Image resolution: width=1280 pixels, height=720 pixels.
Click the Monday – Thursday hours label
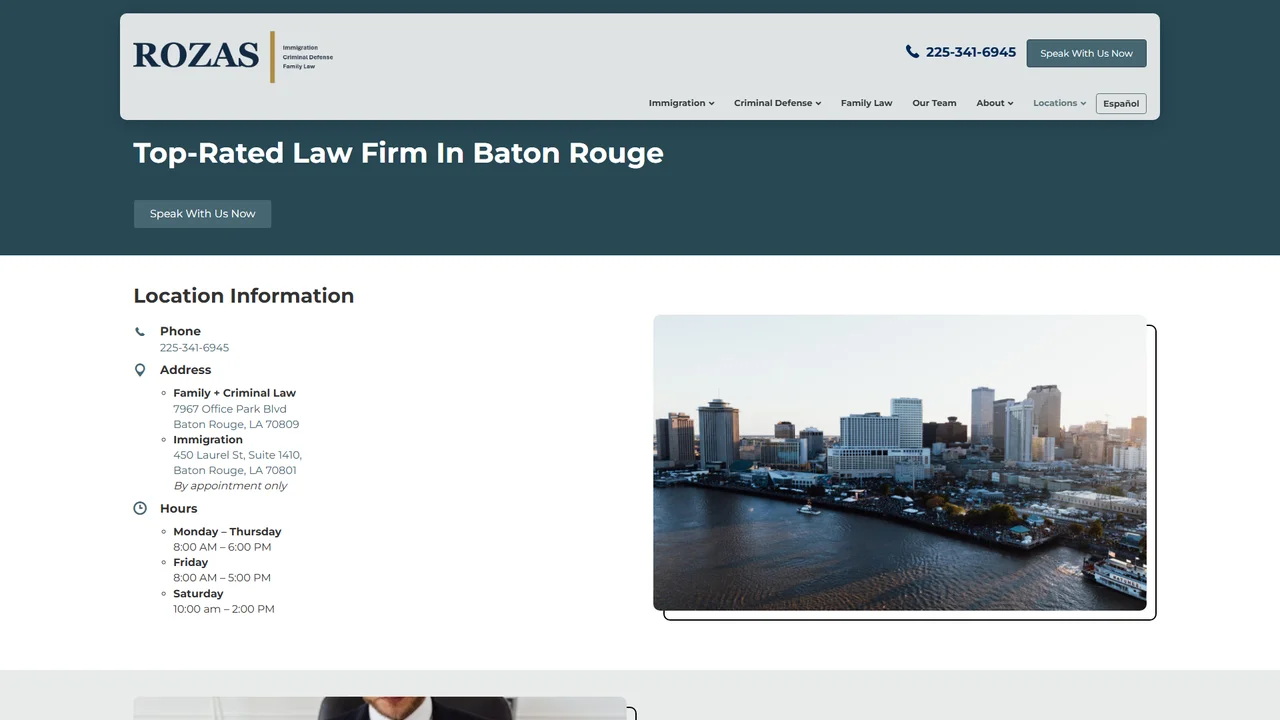coord(227,532)
